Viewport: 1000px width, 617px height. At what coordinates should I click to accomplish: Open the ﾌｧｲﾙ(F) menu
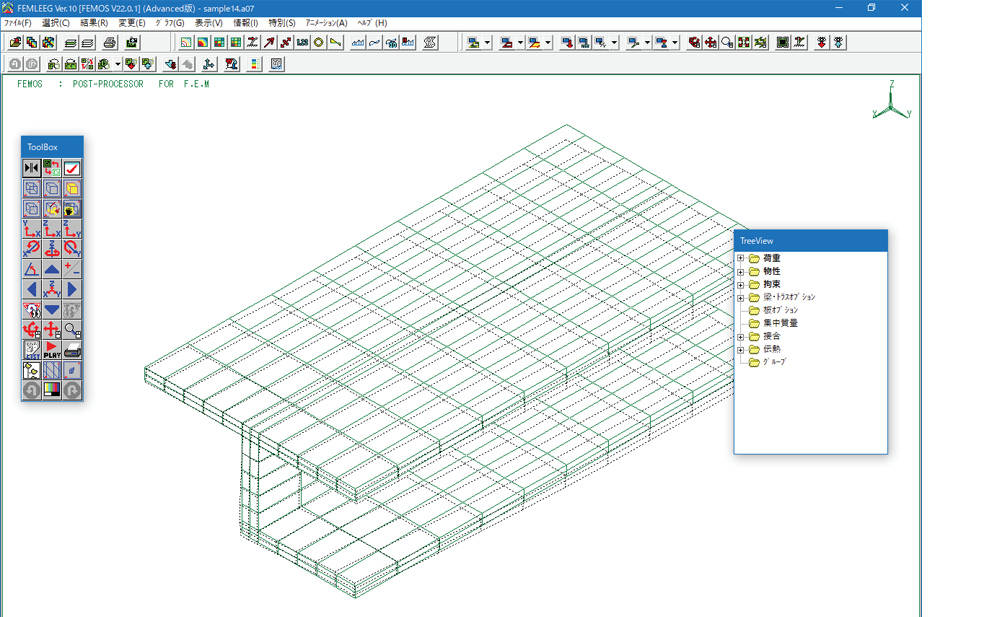pos(18,23)
